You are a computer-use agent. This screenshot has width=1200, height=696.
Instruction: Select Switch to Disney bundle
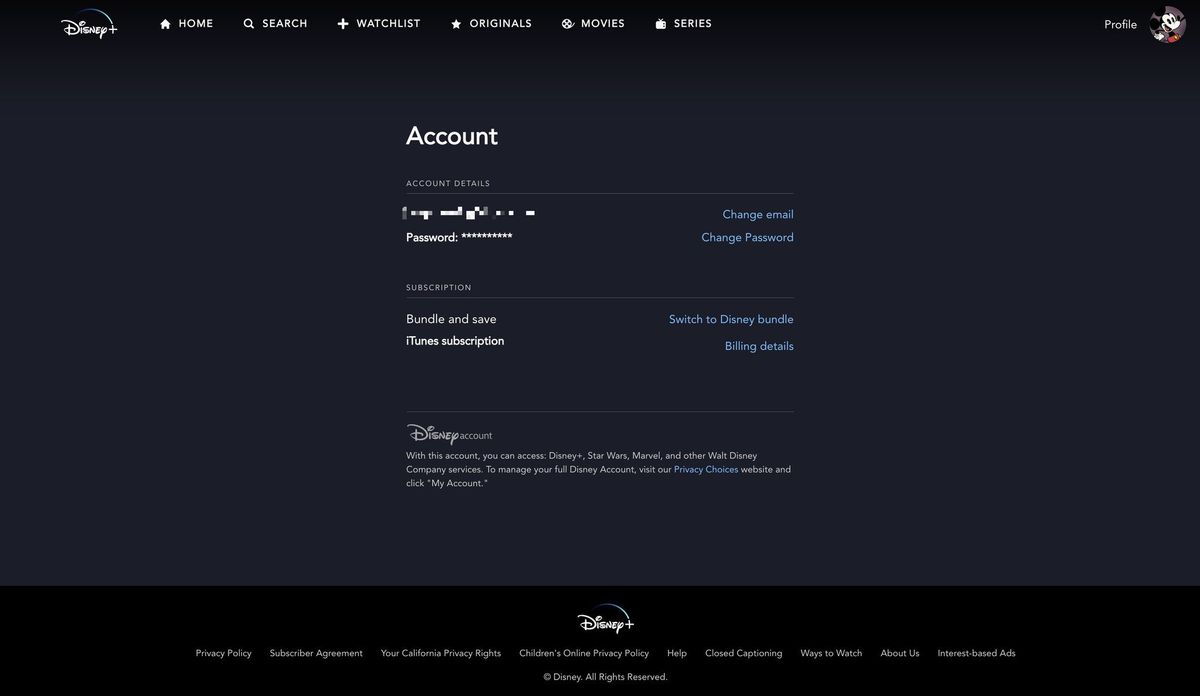731,317
